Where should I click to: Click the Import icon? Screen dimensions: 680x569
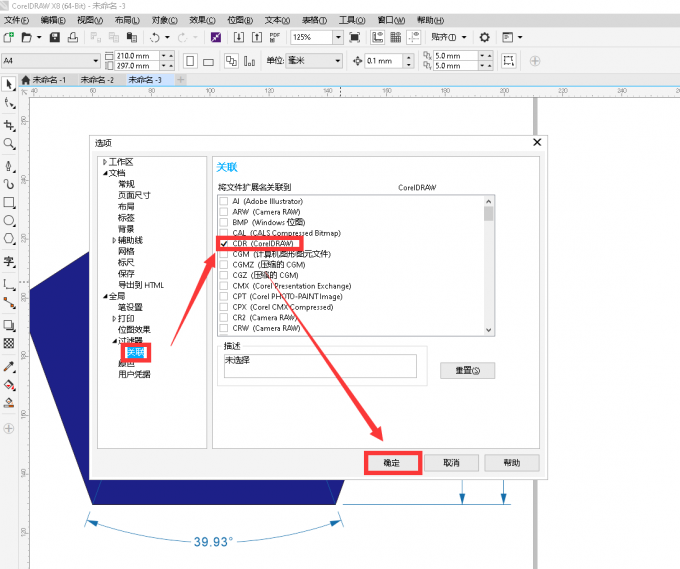tap(239, 37)
